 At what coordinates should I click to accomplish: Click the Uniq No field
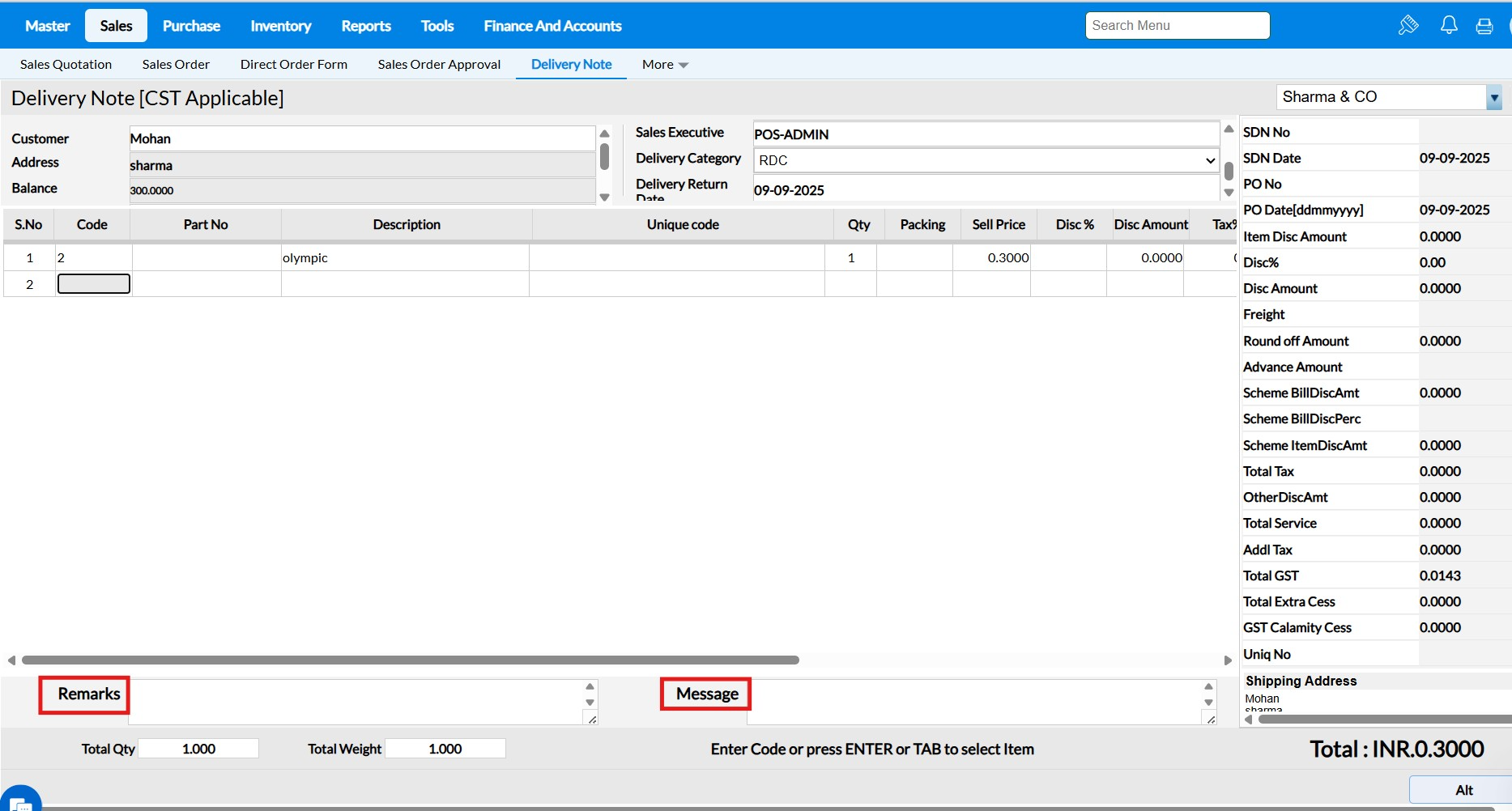pyautogui.click(x=1464, y=655)
